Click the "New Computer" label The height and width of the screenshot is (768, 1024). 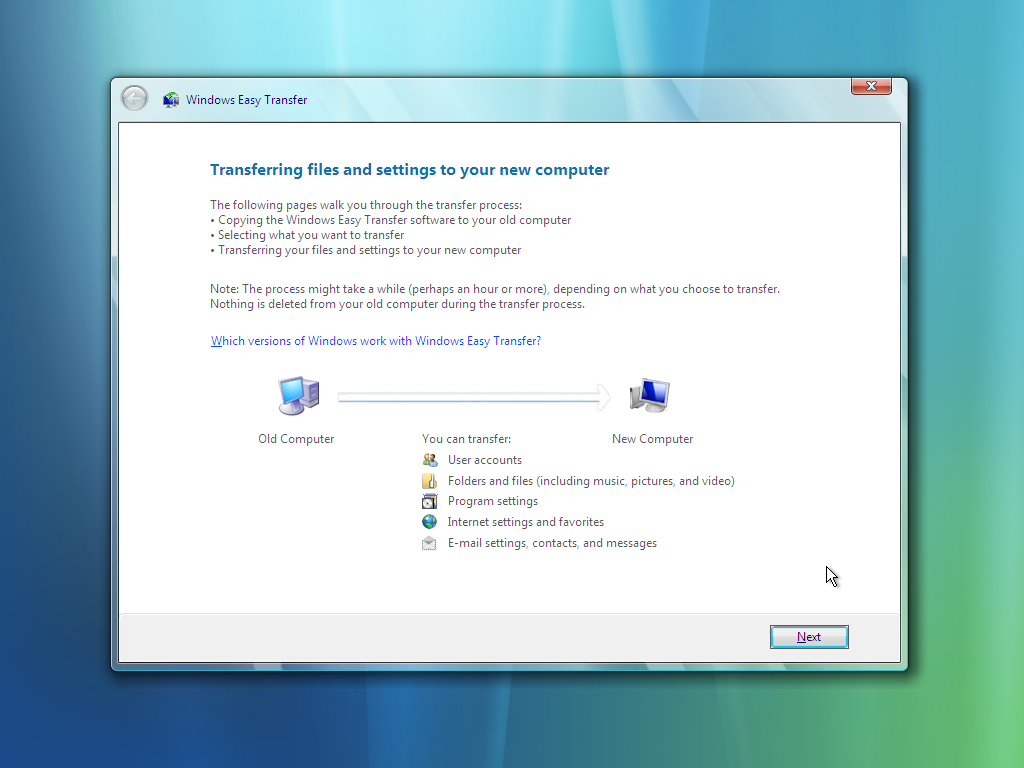pos(652,439)
